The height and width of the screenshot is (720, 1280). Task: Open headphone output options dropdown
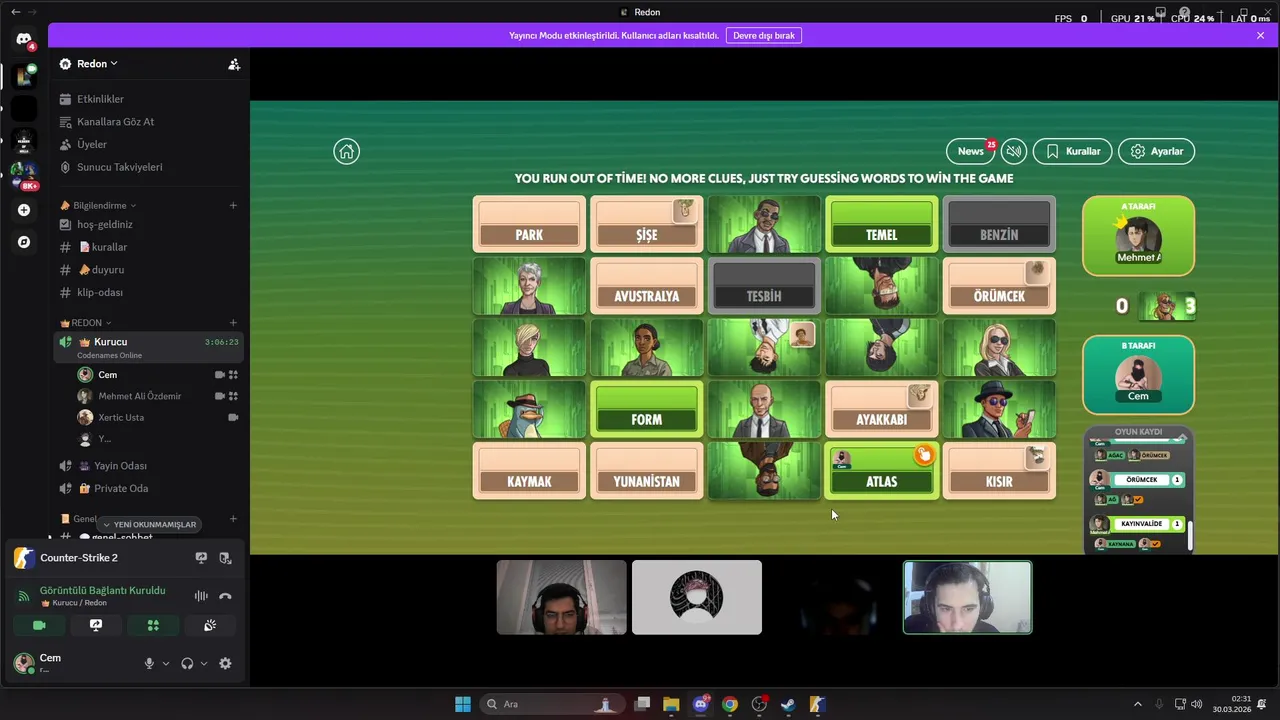204,663
